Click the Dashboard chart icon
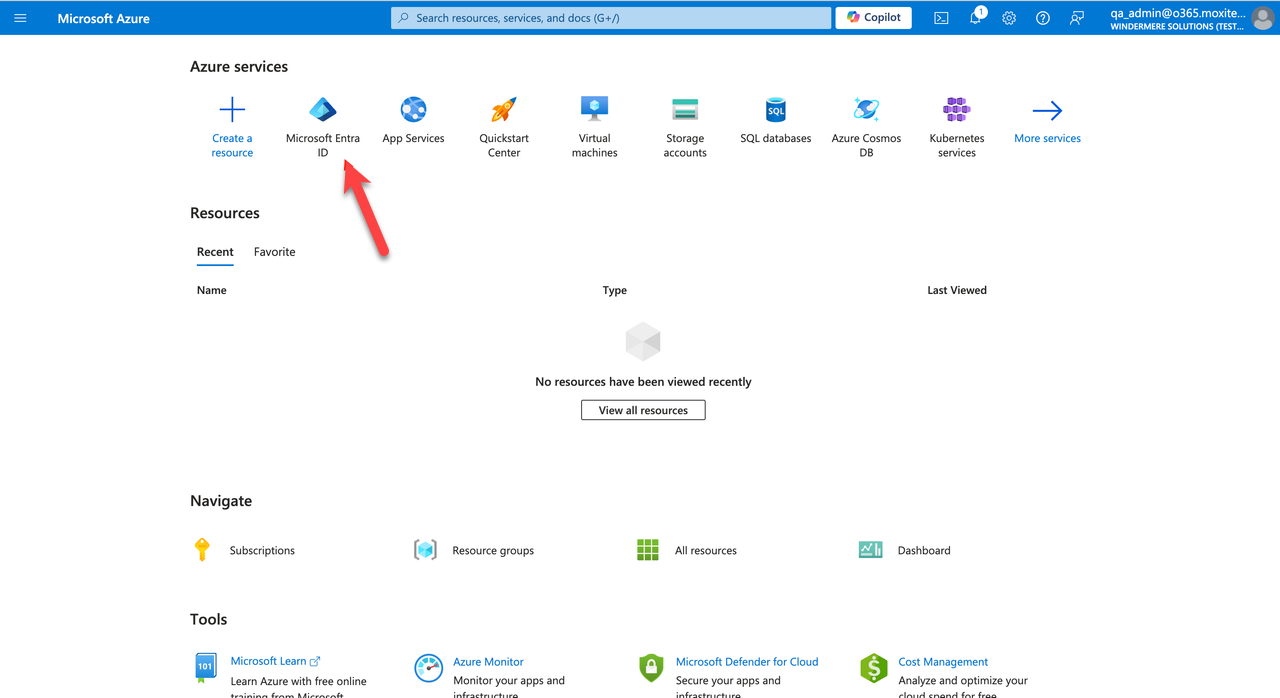This screenshot has height=698, width=1280. pyautogui.click(x=871, y=550)
